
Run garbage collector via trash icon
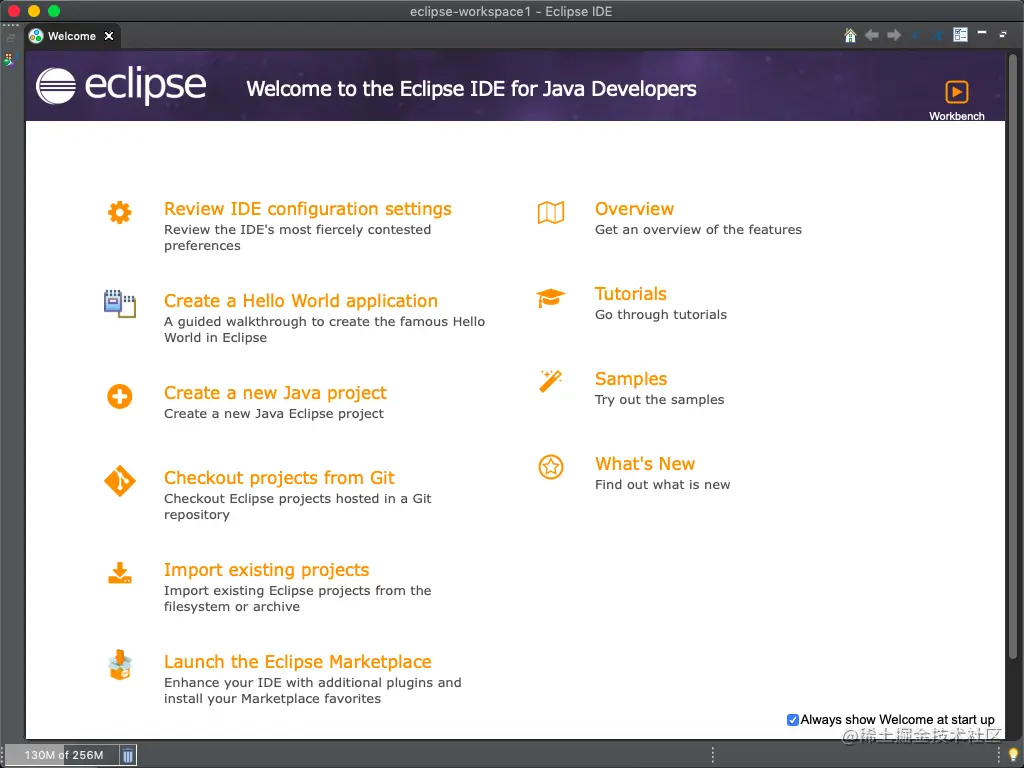point(128,756)
